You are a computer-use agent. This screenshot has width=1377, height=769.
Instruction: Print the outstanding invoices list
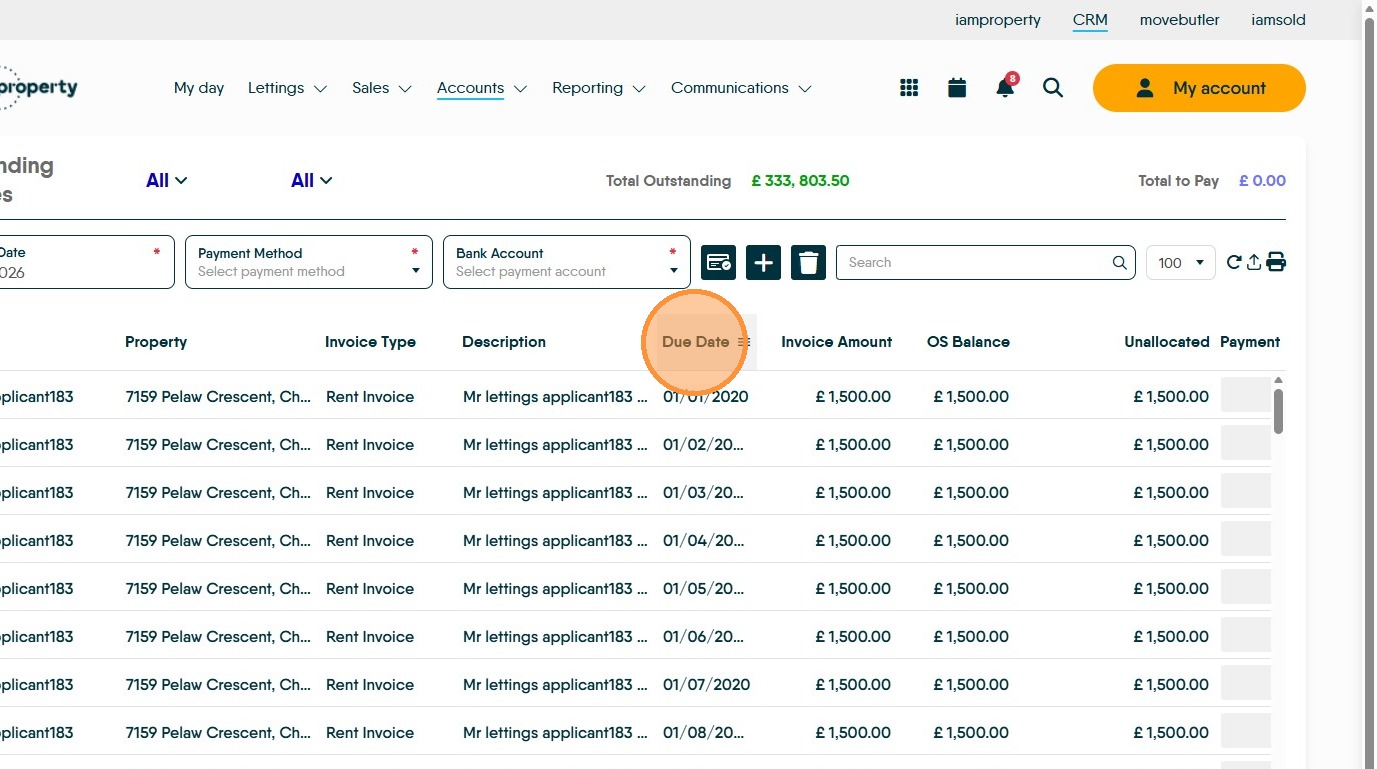1276,262
